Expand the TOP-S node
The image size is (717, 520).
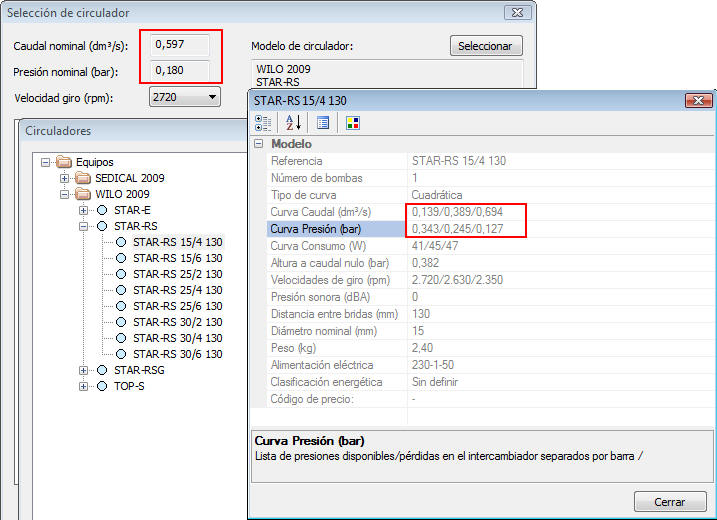83,386
